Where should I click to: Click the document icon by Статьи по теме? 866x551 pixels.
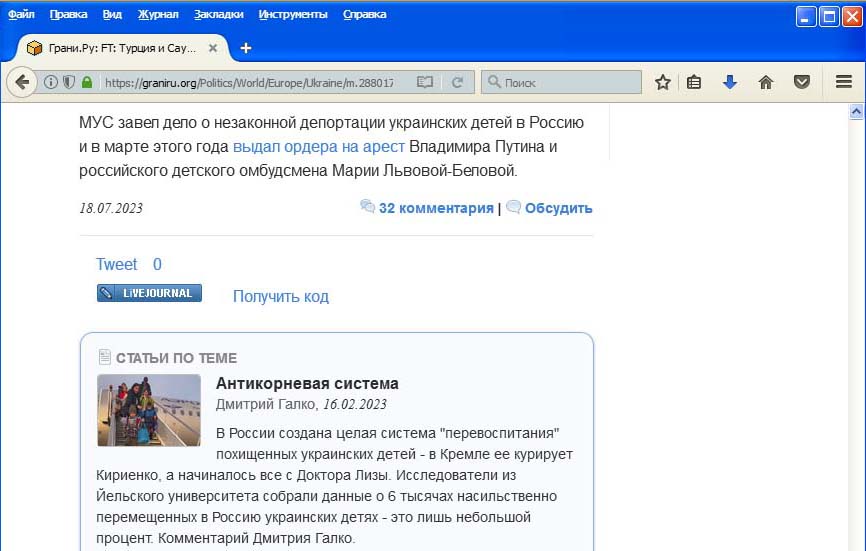click(104, 357)
